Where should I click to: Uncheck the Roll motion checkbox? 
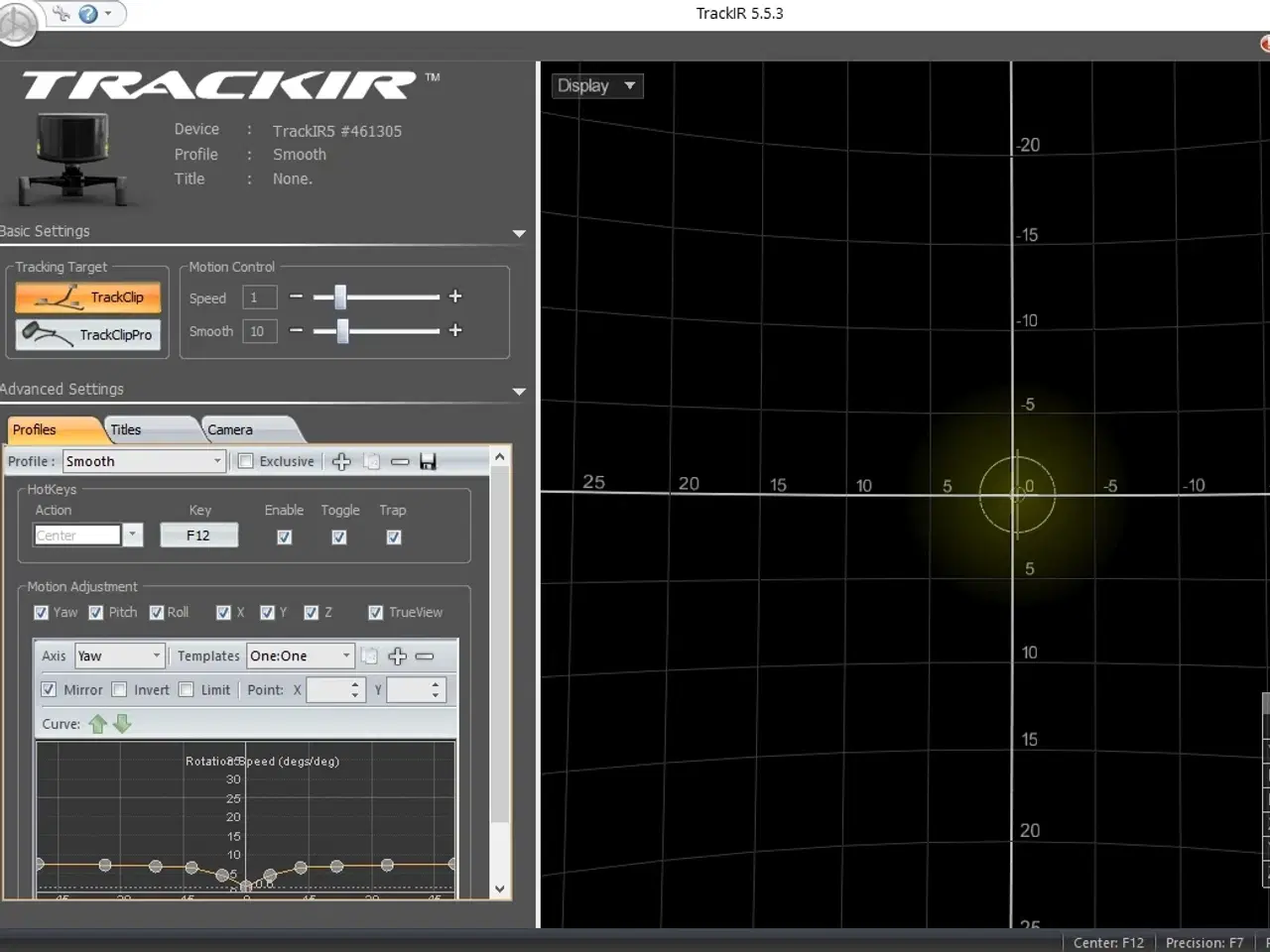point(157,612)
